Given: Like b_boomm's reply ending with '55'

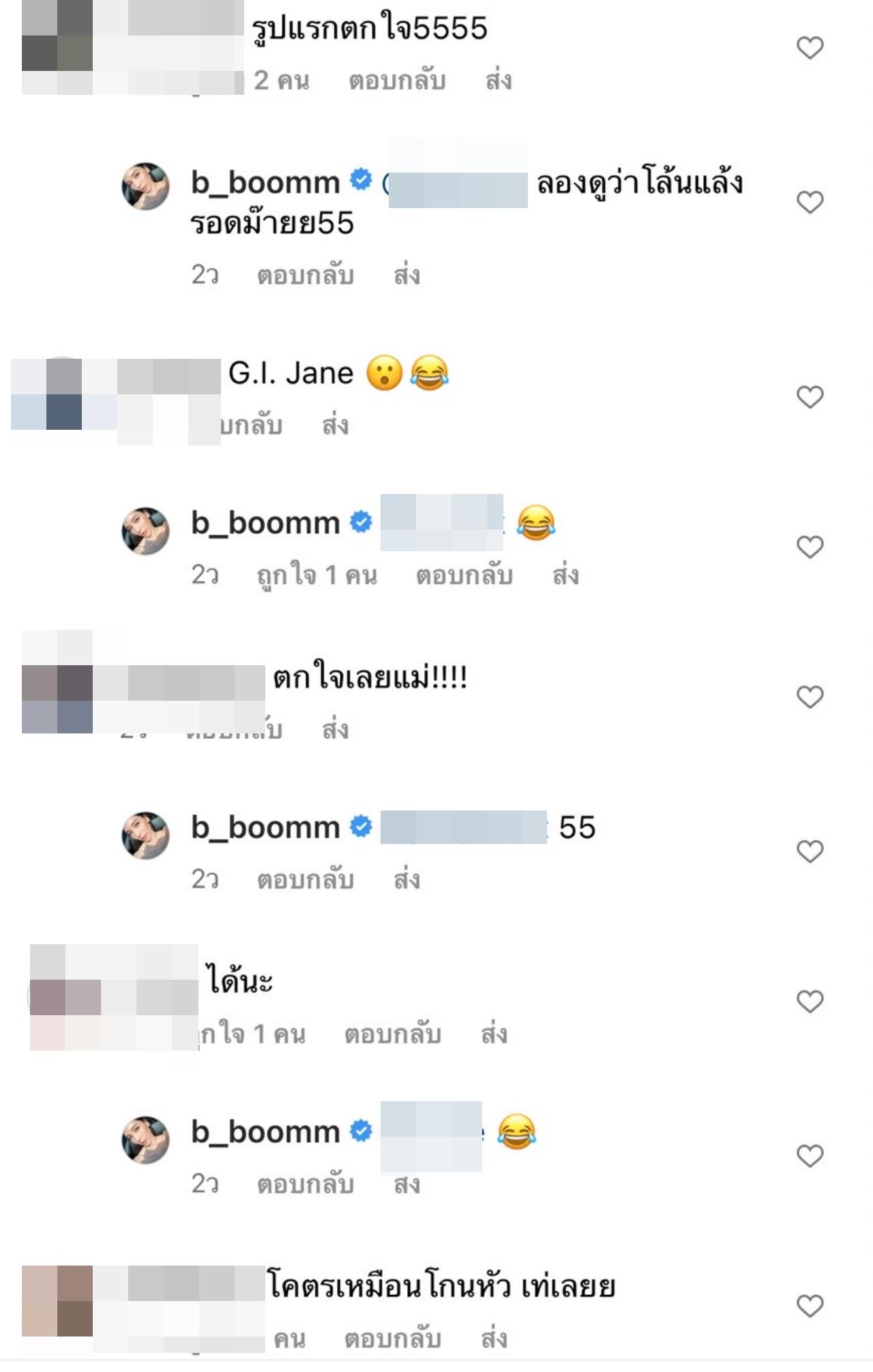Looking at the screenshot, I should (810, 851).
